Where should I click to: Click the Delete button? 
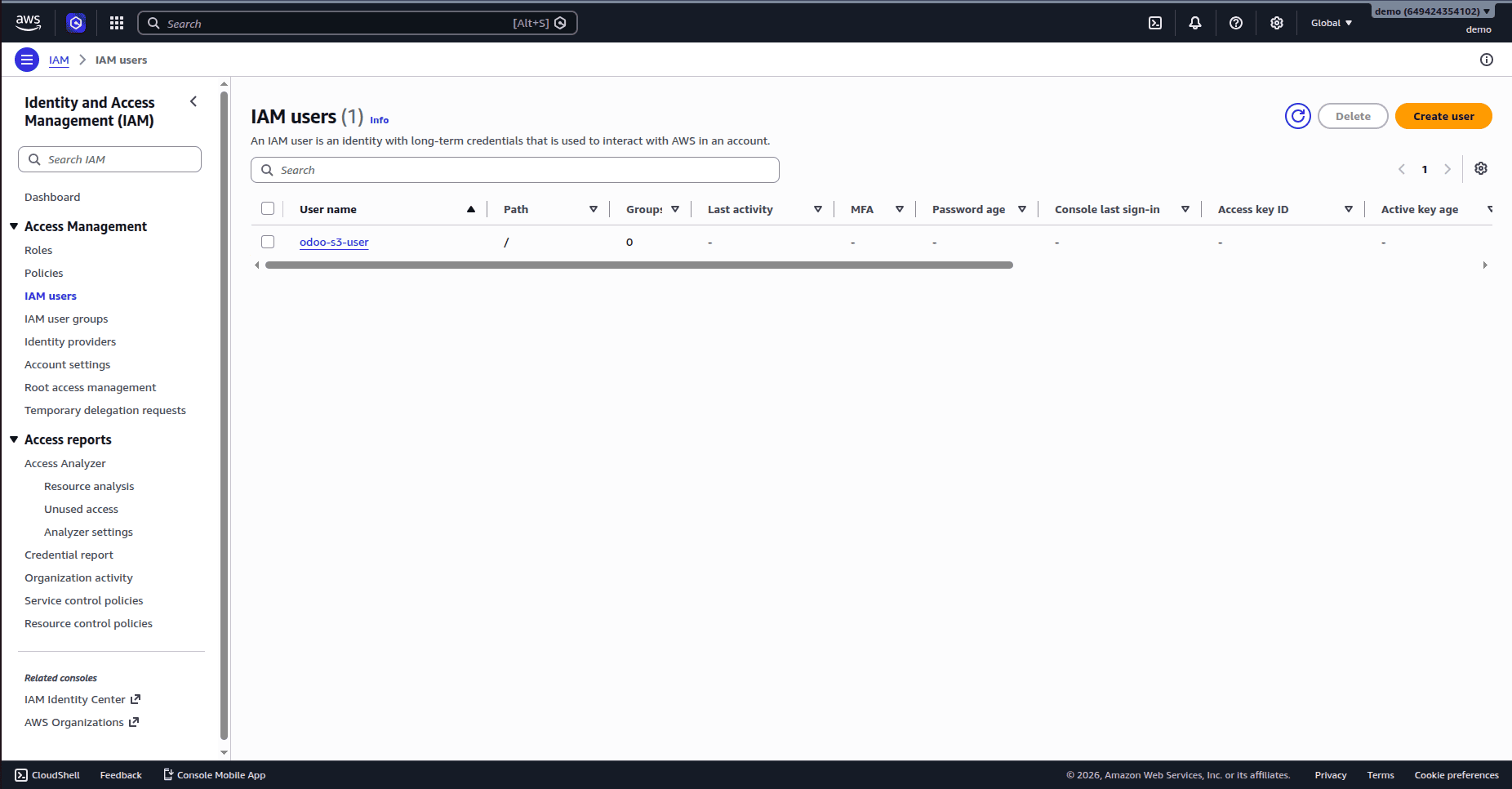[x=1353, y=116]
